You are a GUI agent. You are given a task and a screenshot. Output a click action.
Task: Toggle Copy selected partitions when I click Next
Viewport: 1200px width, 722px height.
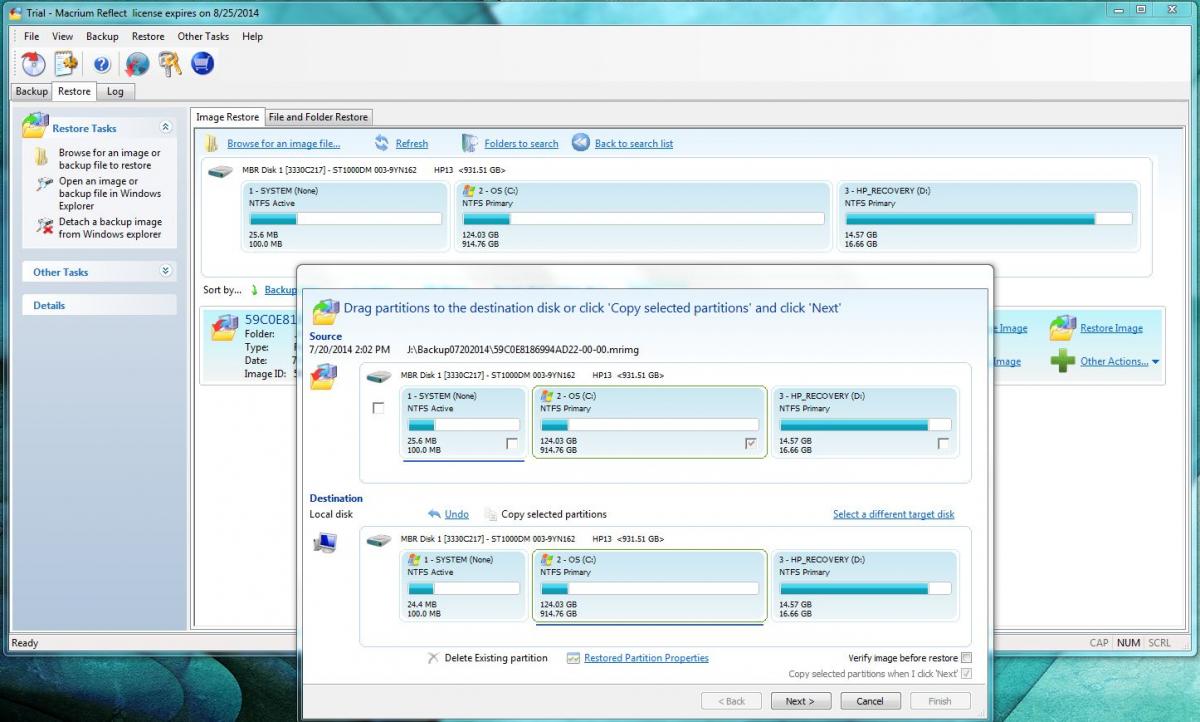(966, 674)
